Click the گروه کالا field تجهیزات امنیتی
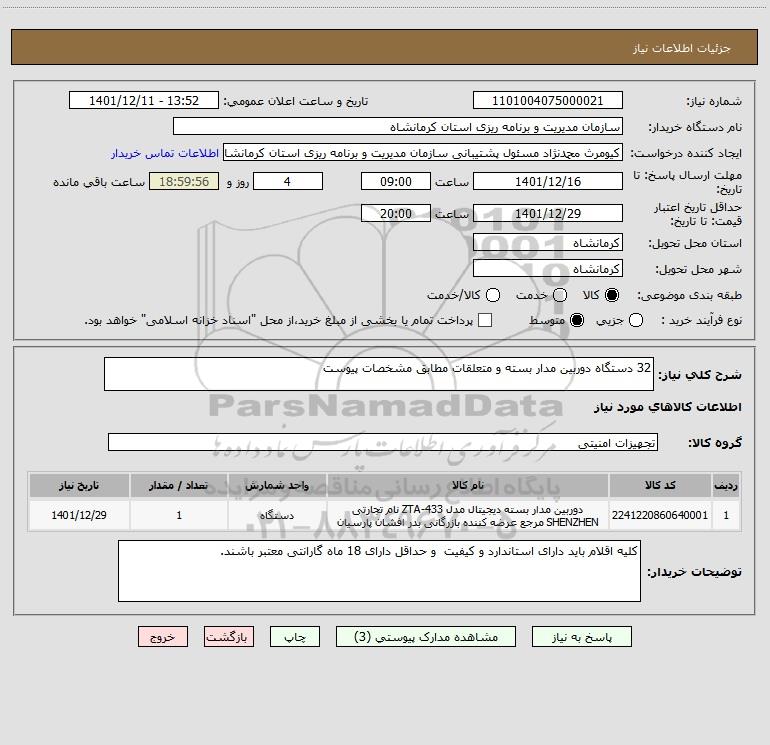The height and width of the screenshot is (745, 770). 383,442
